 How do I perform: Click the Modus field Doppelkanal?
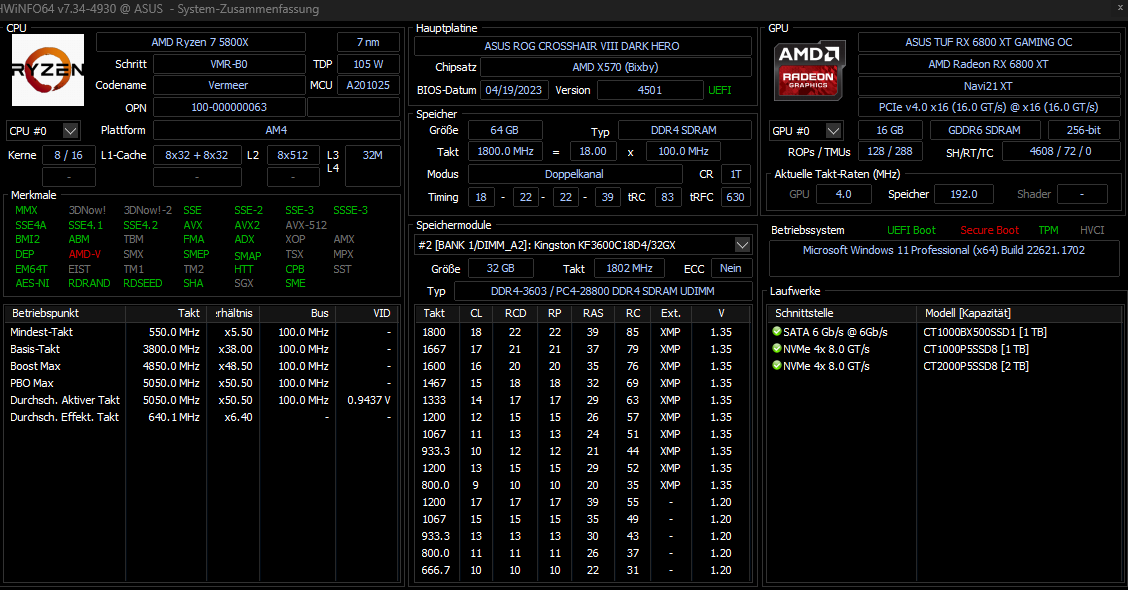(x=575, y=174)
